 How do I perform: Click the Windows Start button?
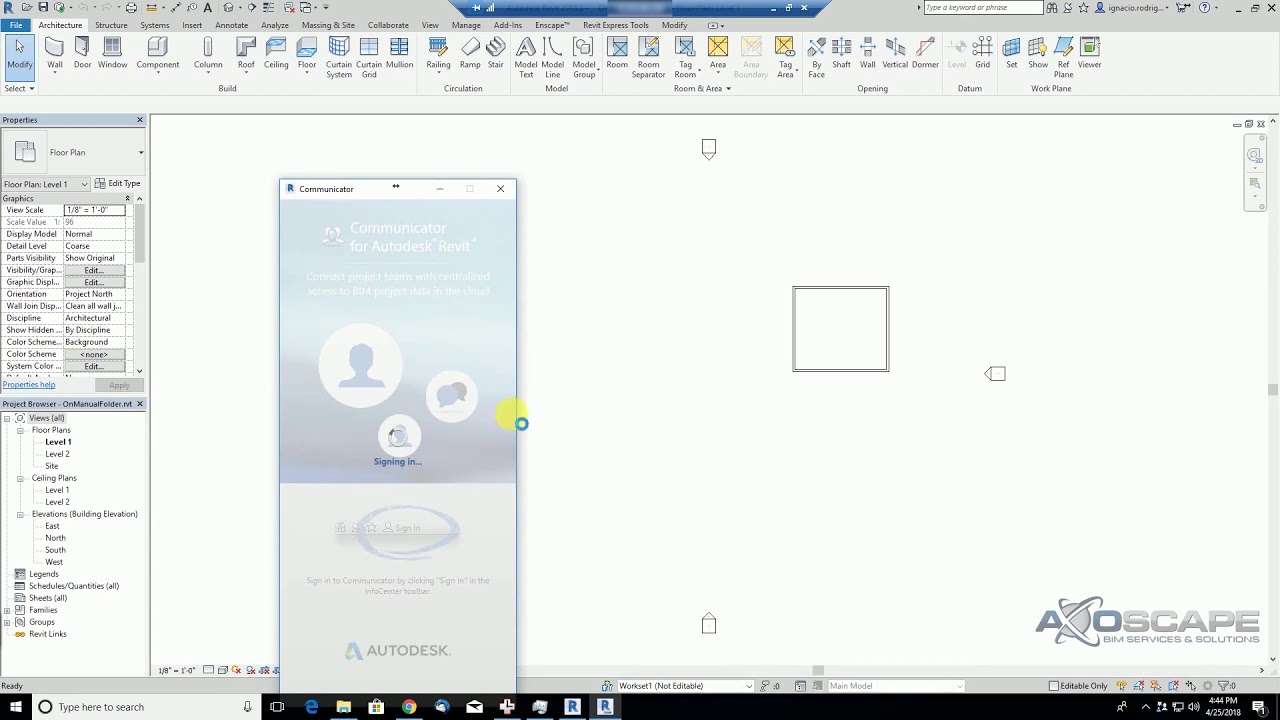(x=13, y=707)
